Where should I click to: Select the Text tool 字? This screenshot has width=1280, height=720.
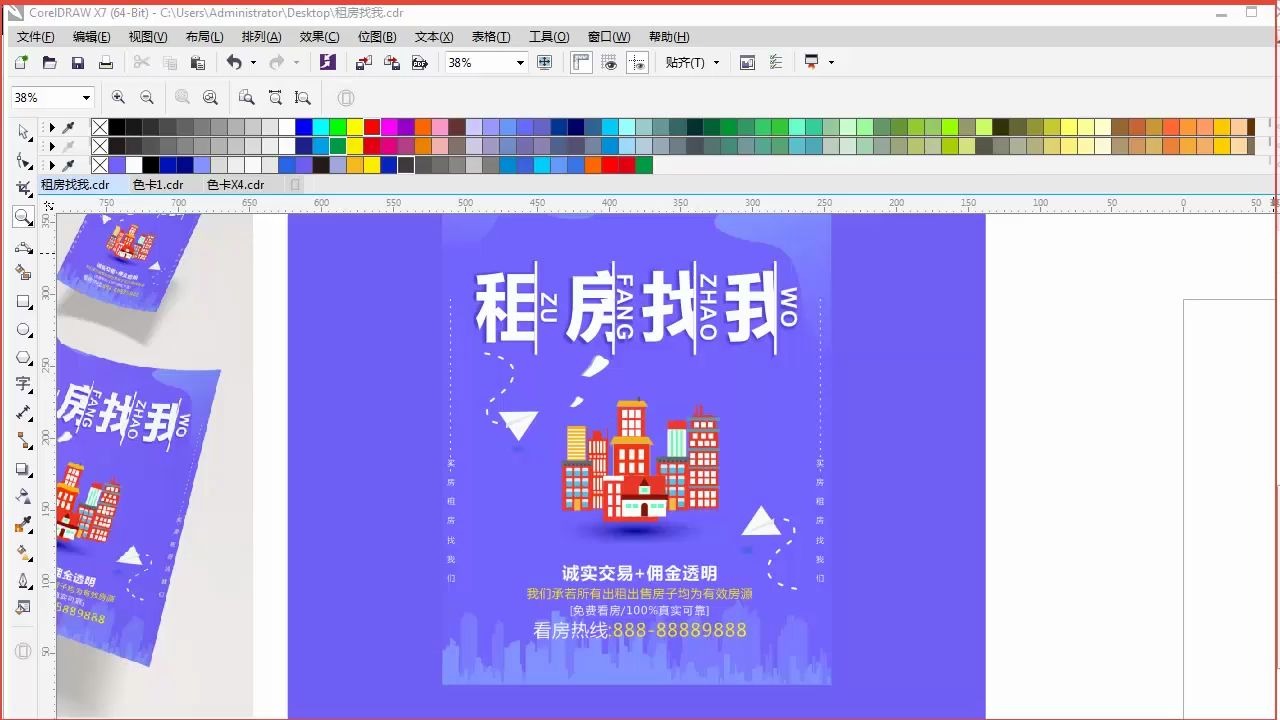tap(24, 384)
